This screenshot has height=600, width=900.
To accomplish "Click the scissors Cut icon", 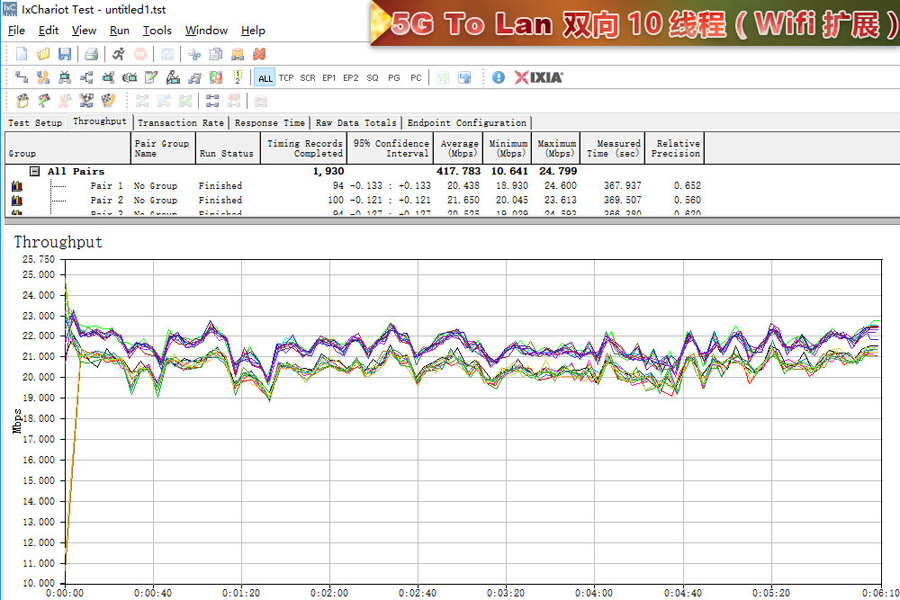I will tap(194, 54).
